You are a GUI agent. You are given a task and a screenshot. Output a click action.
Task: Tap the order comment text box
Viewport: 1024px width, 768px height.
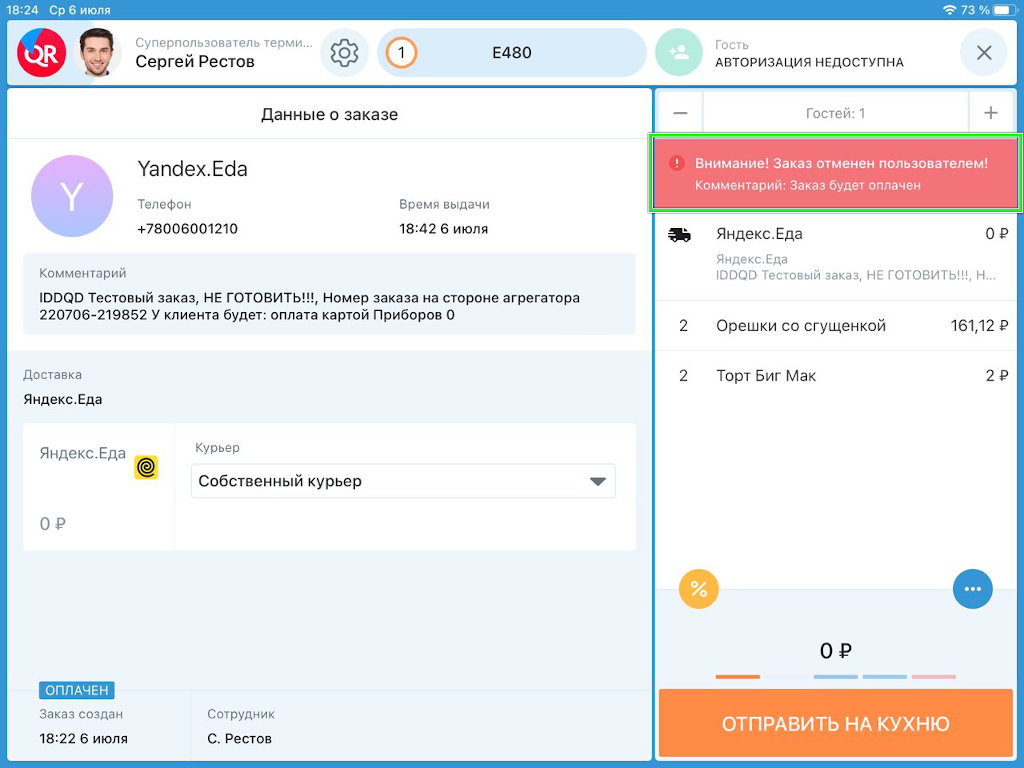[329, 294]
